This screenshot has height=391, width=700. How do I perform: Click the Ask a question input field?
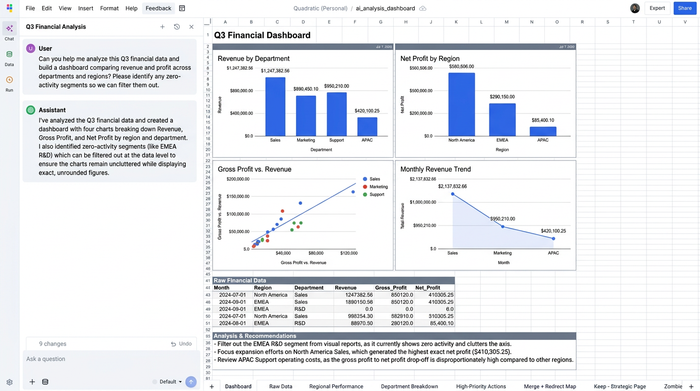[x=111, y=359]
